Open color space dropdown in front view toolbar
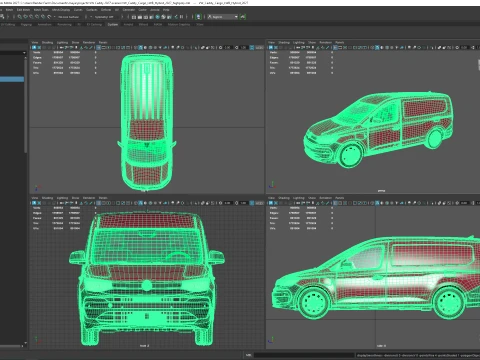 coord(260,203)
